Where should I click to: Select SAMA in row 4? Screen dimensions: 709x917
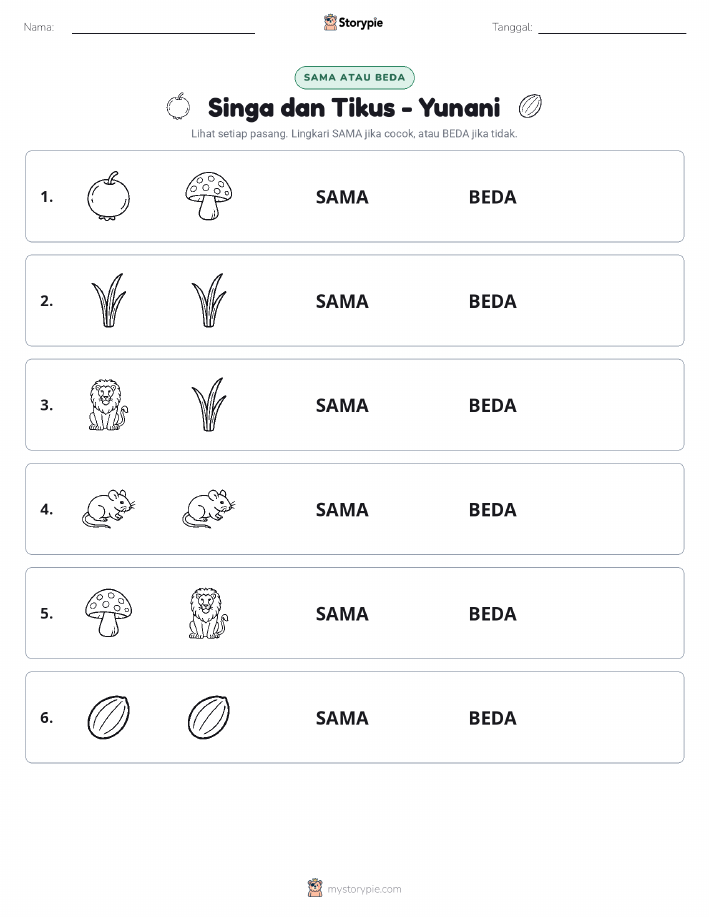click(342, 509)
